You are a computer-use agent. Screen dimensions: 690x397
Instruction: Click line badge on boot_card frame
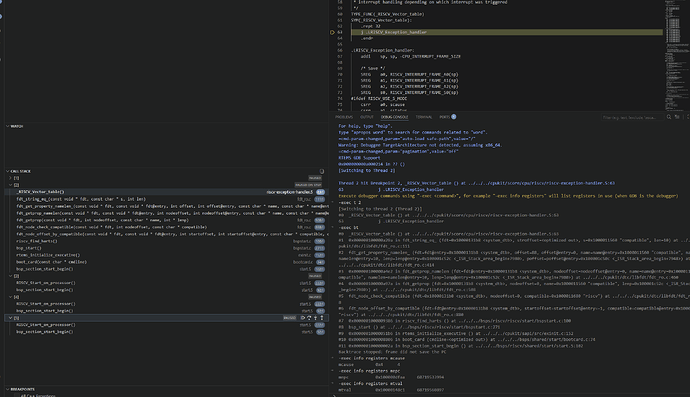click(x=320, y=262)
